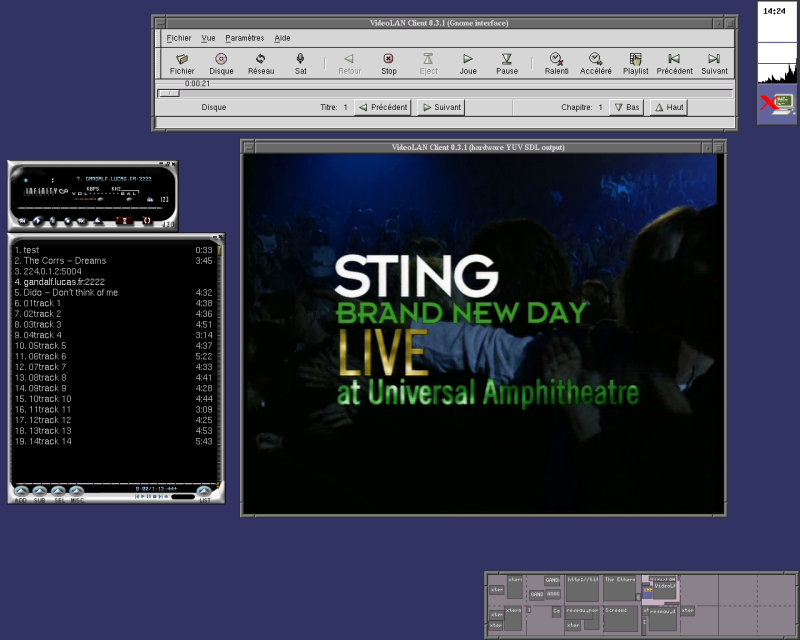Click the 'Screensh' window in pager
Screen dimensions: 800x640
(620, 619)
